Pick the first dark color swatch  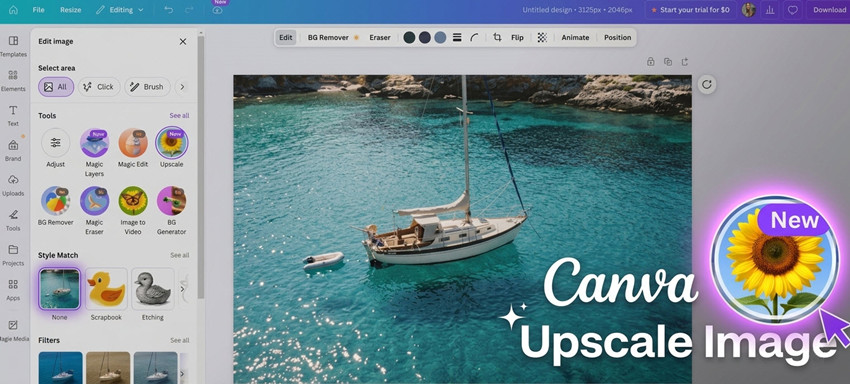pyautogui.click(x=409, y=37)
